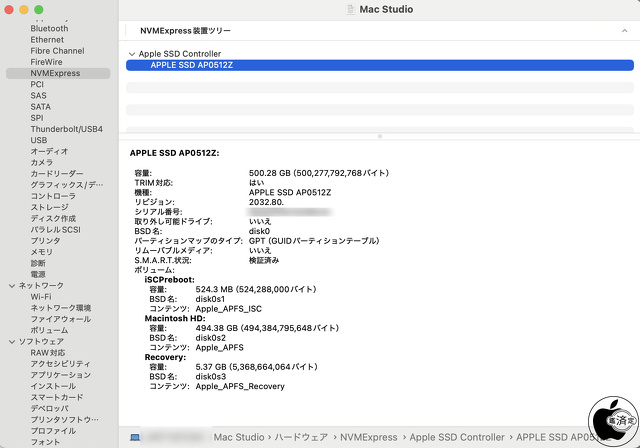Click the green zoom window button
This screenshot has width=640, height=448.
pos(38,9)
